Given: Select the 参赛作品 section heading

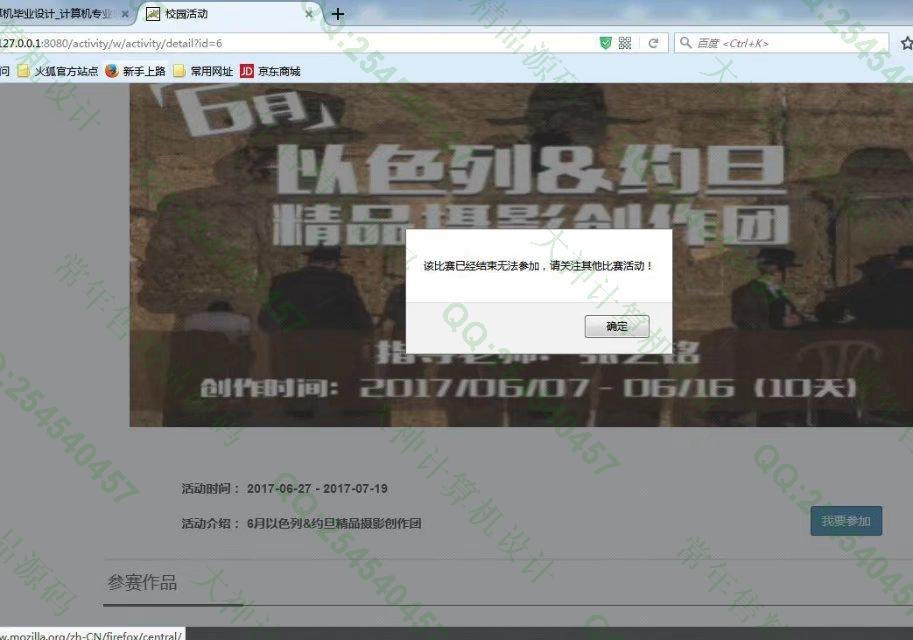Looking at the screenshot, I should (x=142, y=583).
